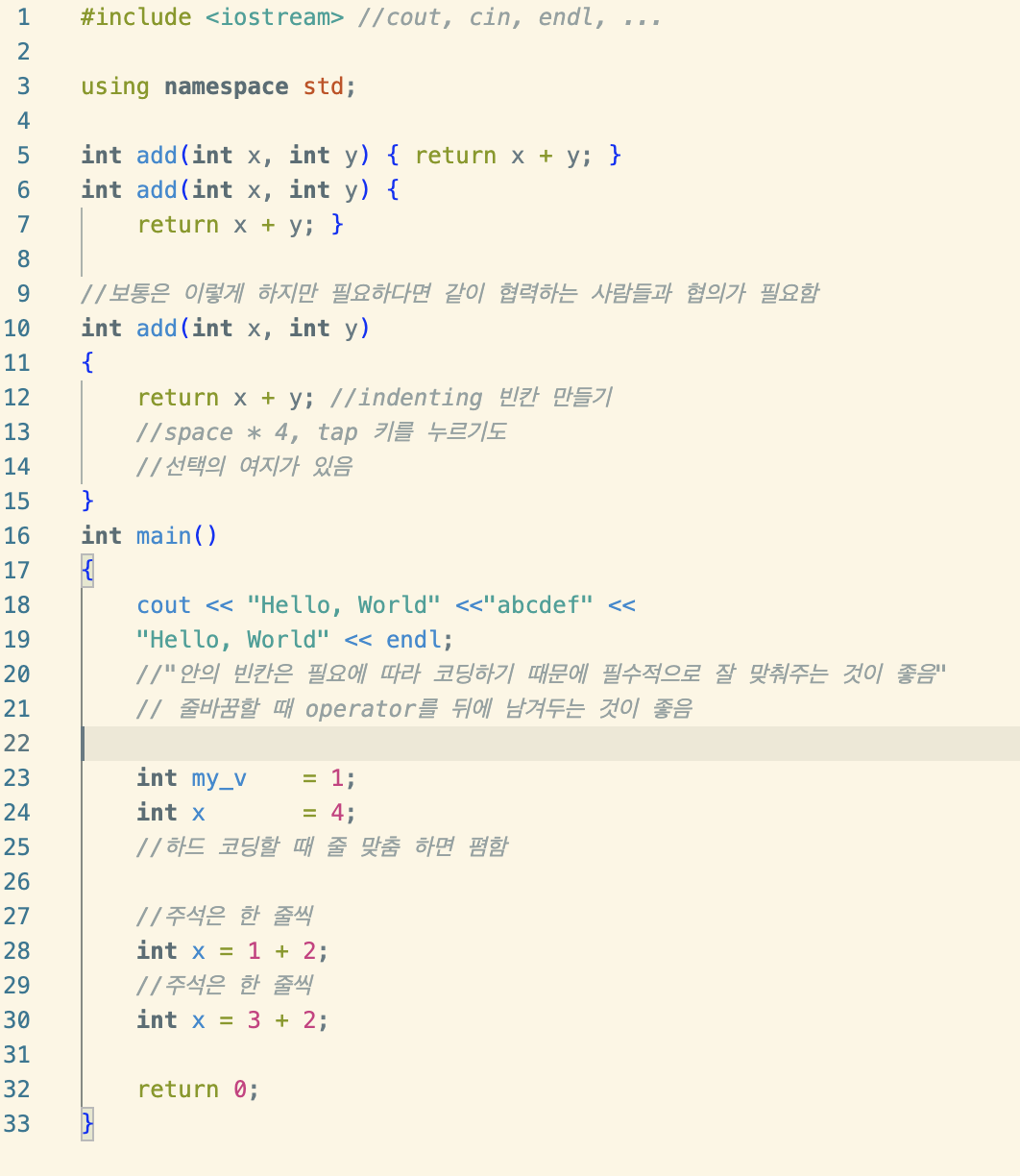Click "return" keyword on line 7

click(179, 225)
